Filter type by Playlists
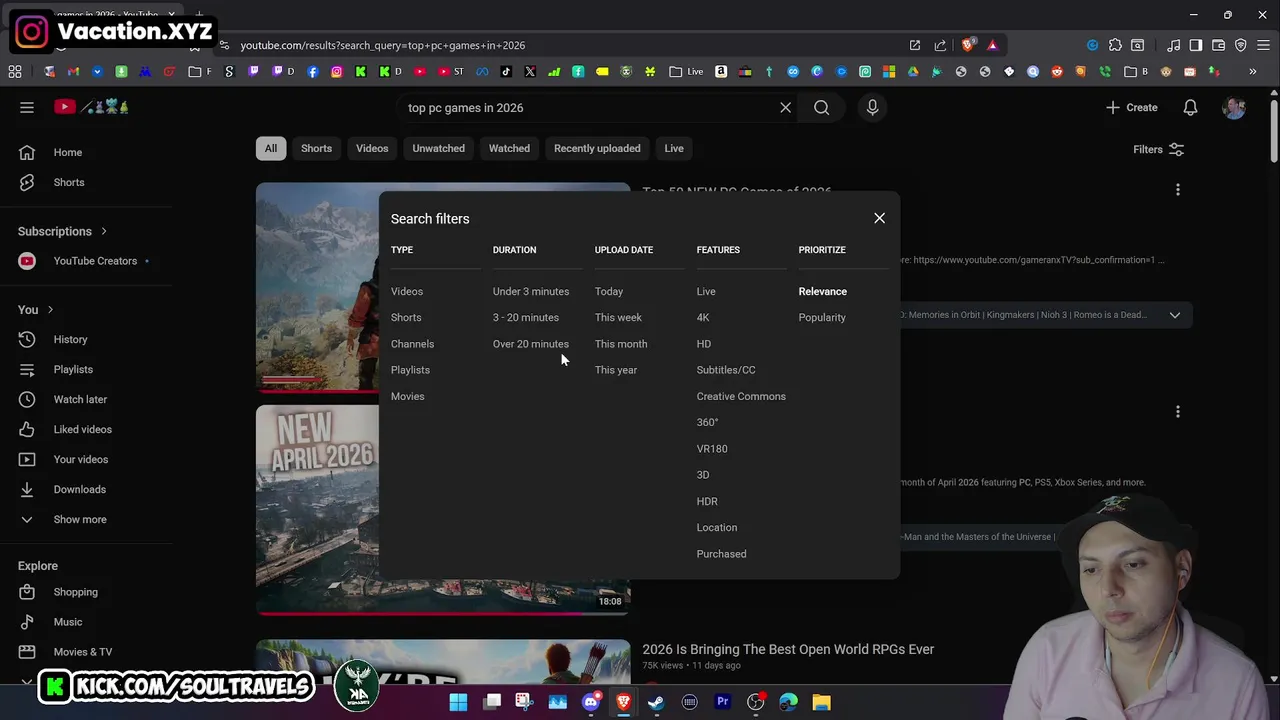This screenshot has width=1280, height=720. tap(410, 370)
